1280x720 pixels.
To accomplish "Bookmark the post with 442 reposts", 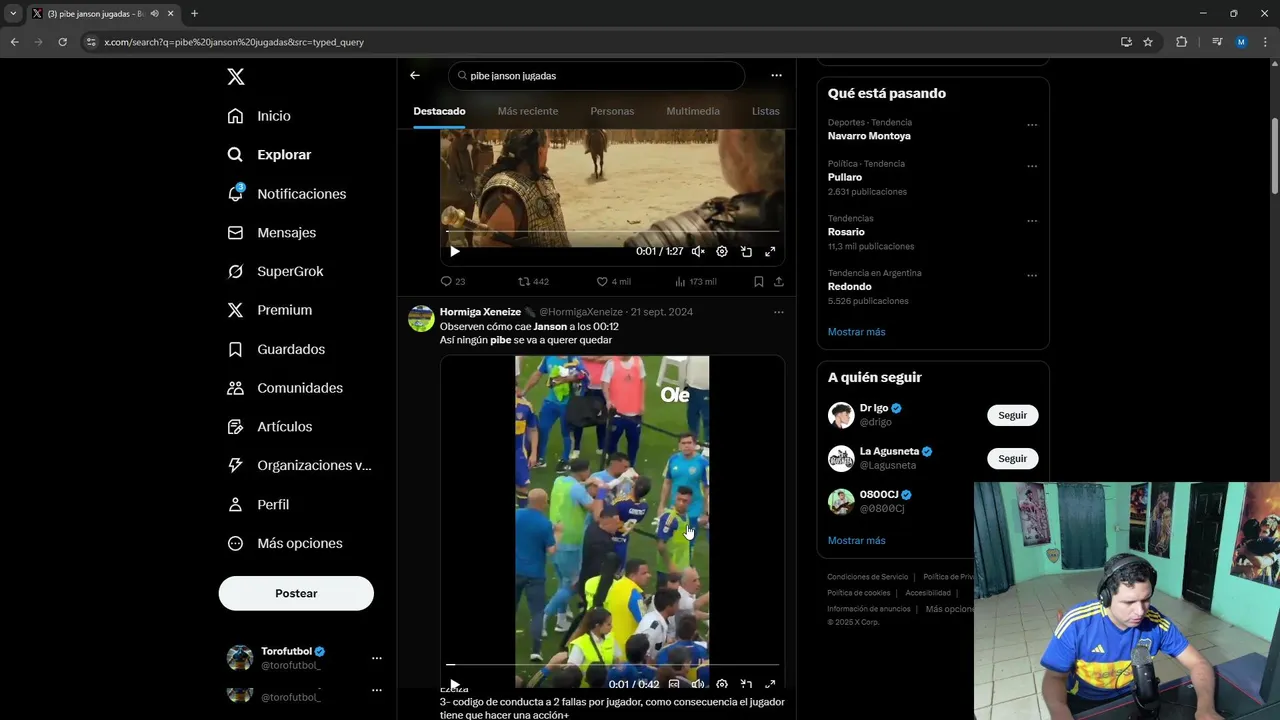I will 759,282.
